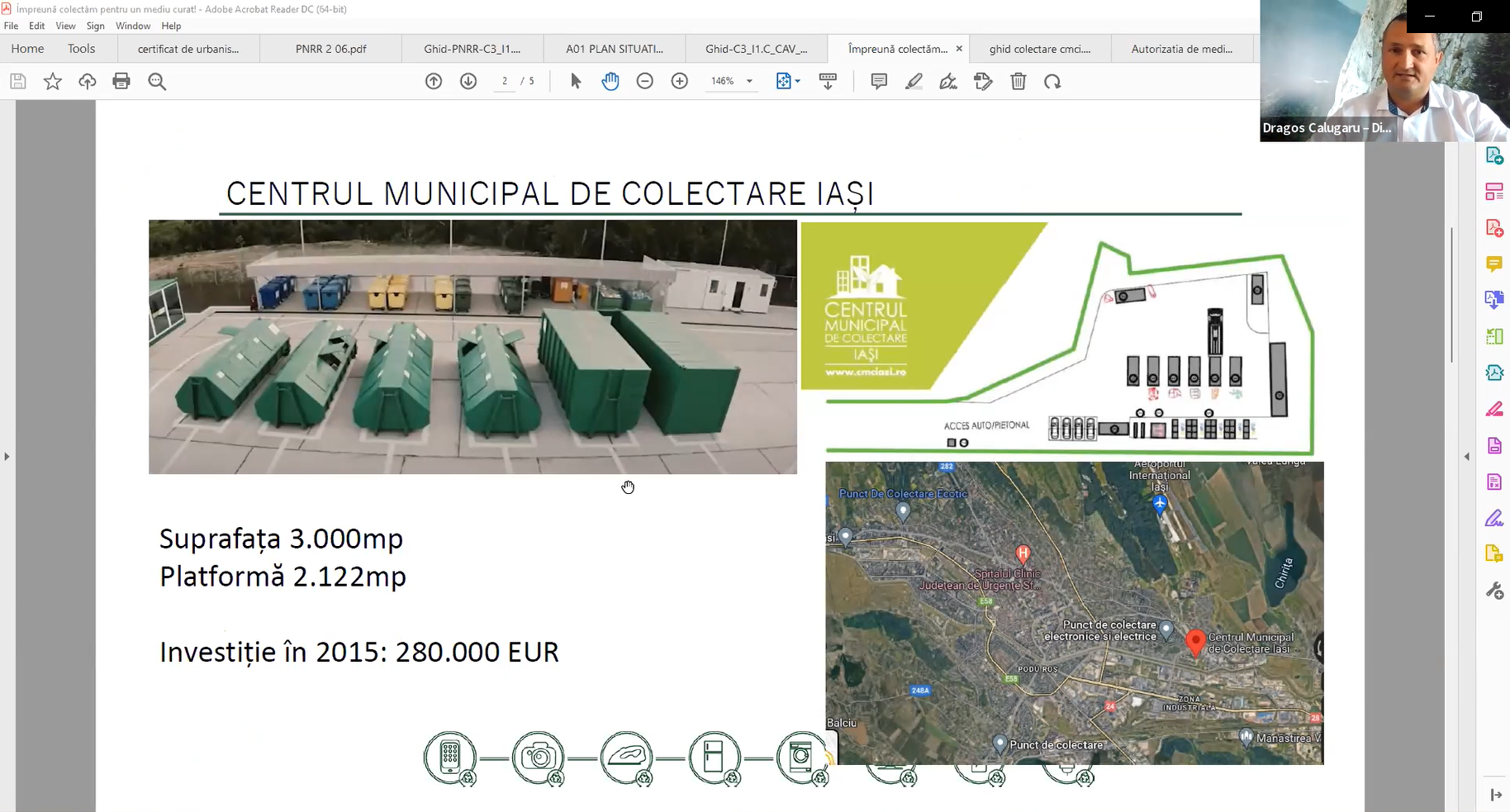1510x812 pixels.
Task: Switch to certificat de urbanis tab
Action: (188, 49)
